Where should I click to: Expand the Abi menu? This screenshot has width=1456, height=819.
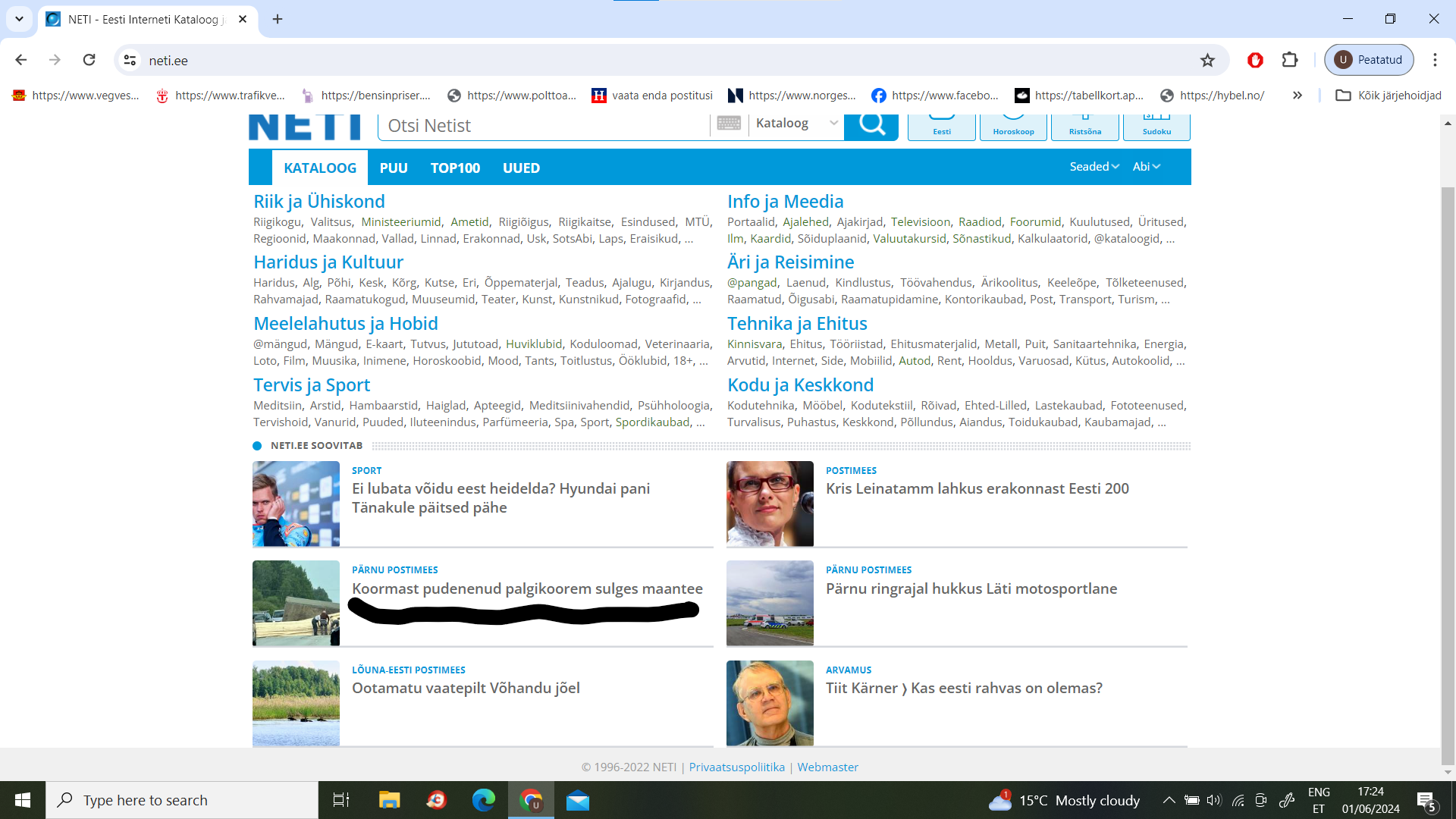pyautogui.click(x=1146, y=167)
